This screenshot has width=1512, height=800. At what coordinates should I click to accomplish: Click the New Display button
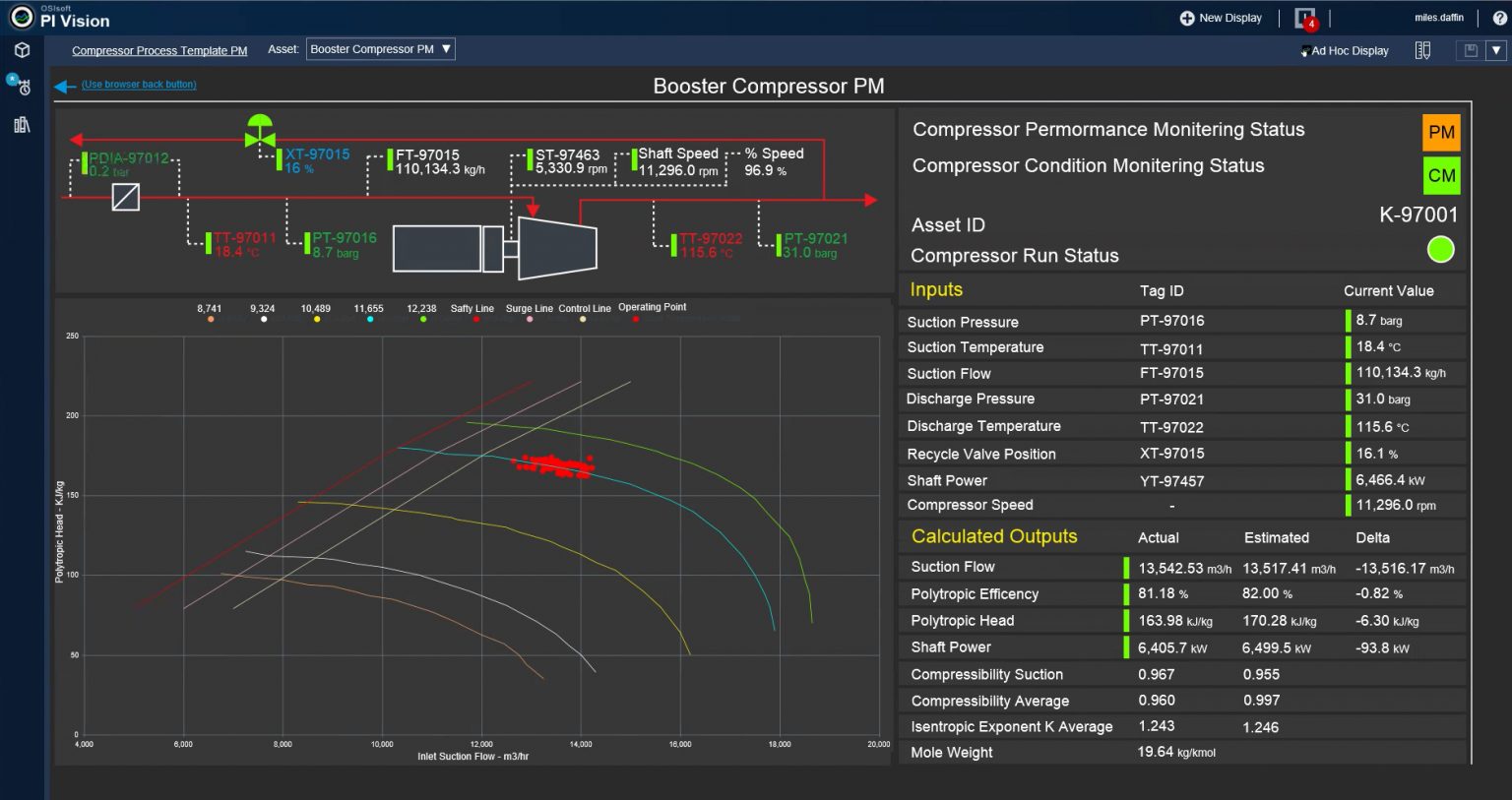pos(1221,18)
